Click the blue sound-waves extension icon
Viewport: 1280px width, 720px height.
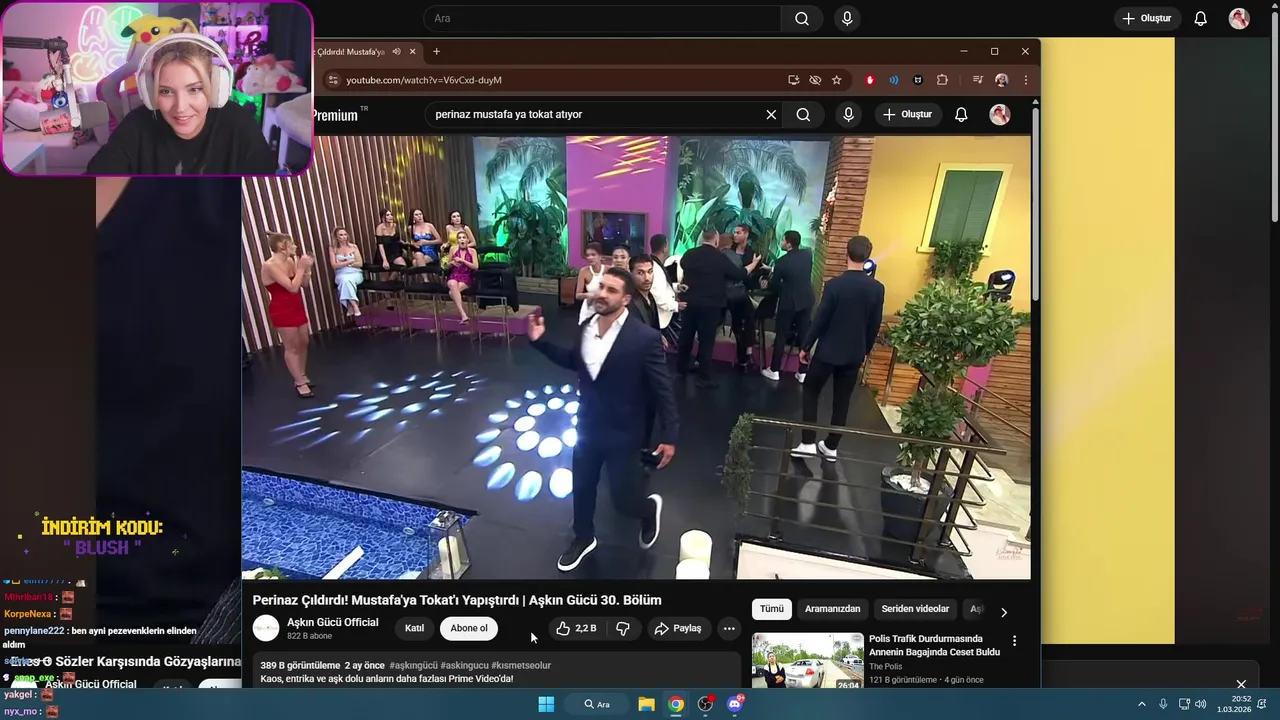pos(894,80)
